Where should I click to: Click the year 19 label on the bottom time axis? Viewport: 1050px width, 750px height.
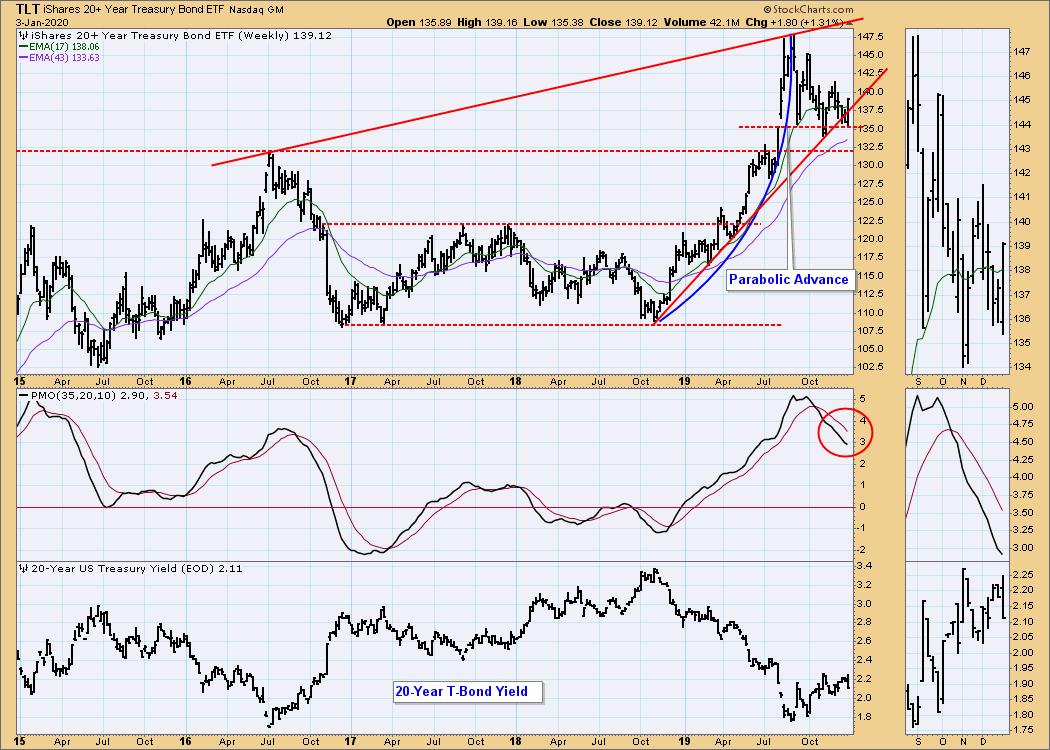684,741
